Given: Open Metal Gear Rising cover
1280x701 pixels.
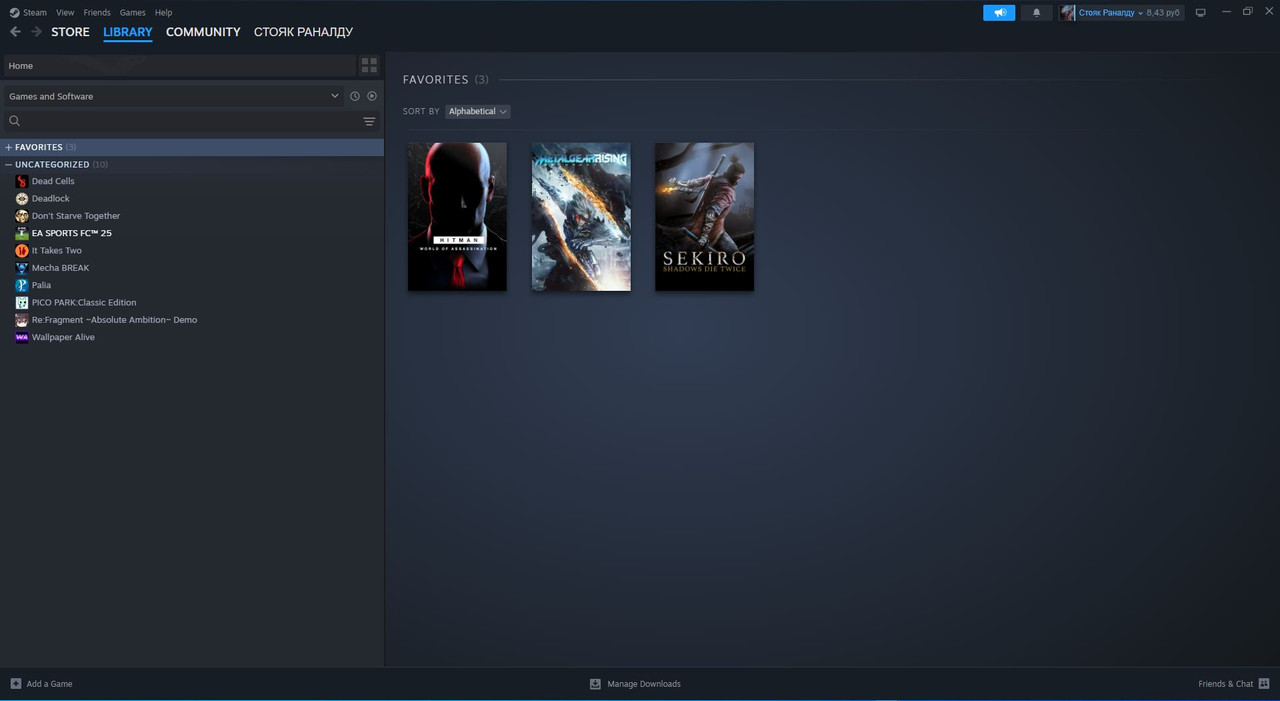Looking at the screenshot, I should (581, 217).
